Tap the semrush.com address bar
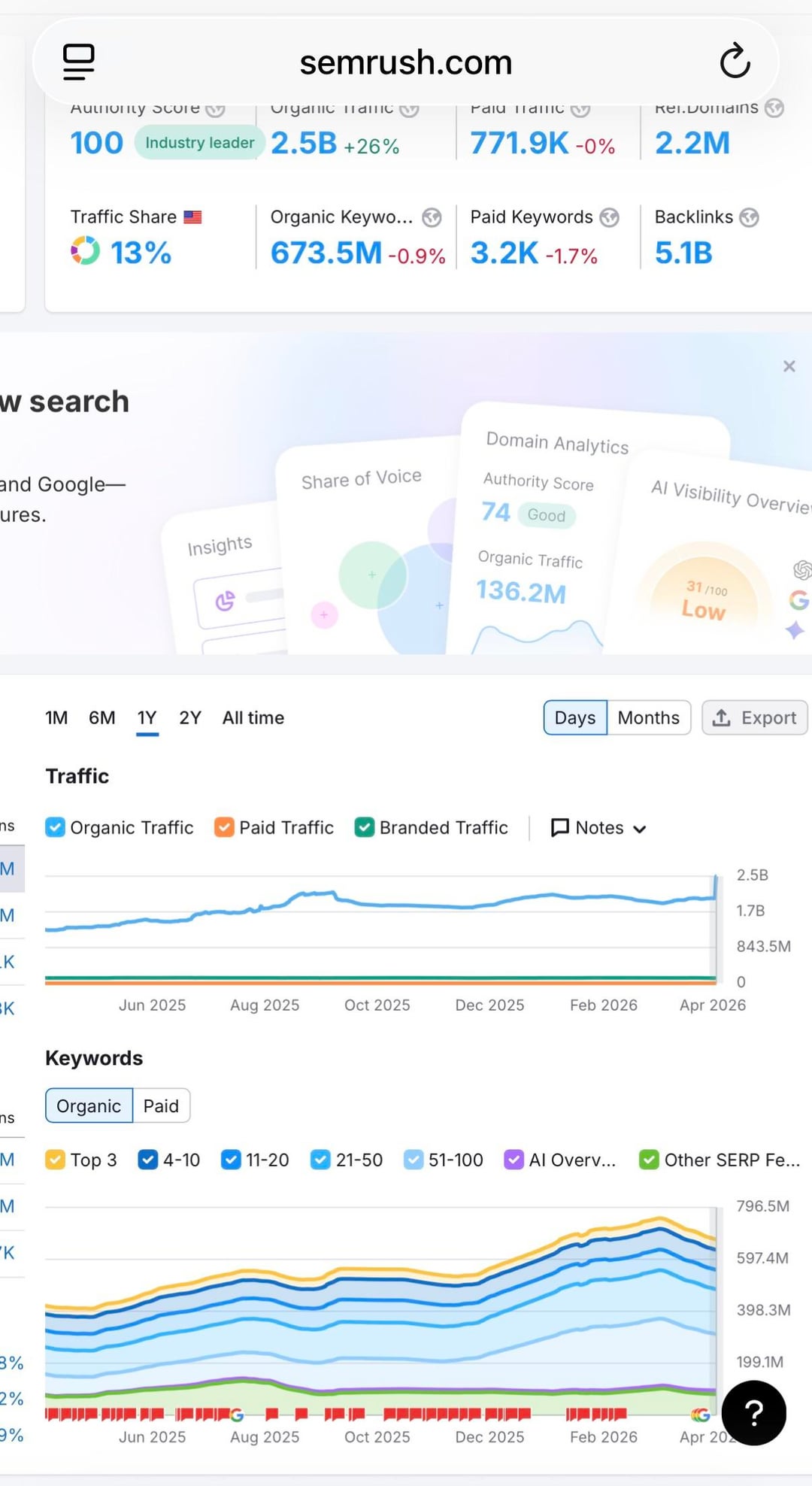 pos(406,62)
